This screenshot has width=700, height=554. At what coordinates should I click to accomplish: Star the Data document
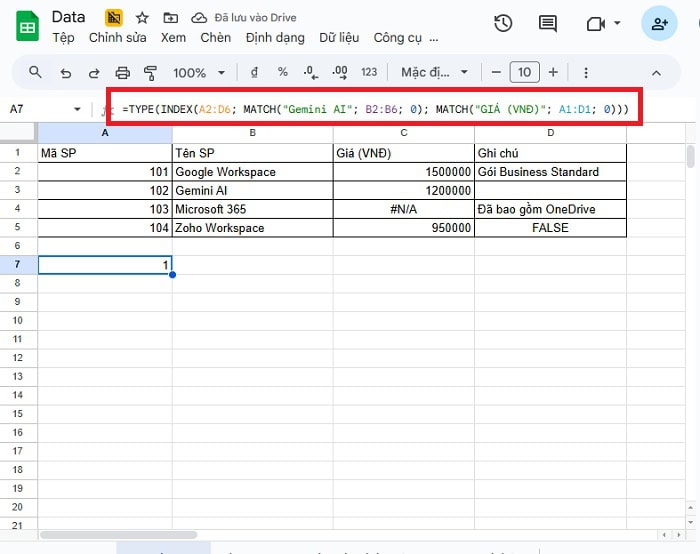coord(142,18)
